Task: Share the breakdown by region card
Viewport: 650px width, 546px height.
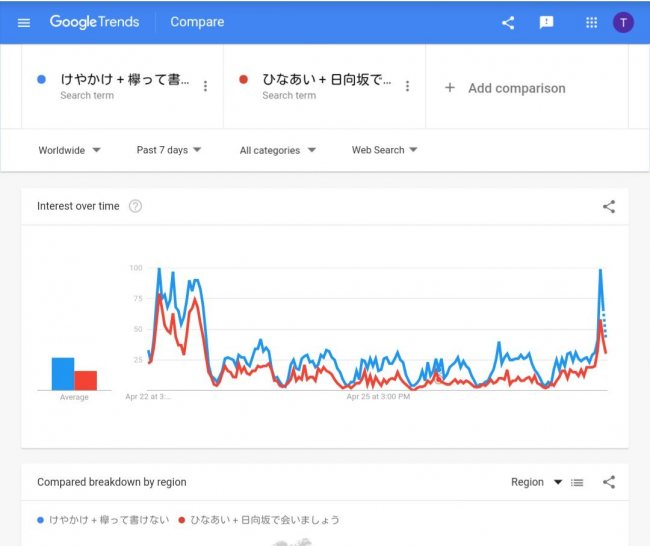Action: click(x=609, y=482)
